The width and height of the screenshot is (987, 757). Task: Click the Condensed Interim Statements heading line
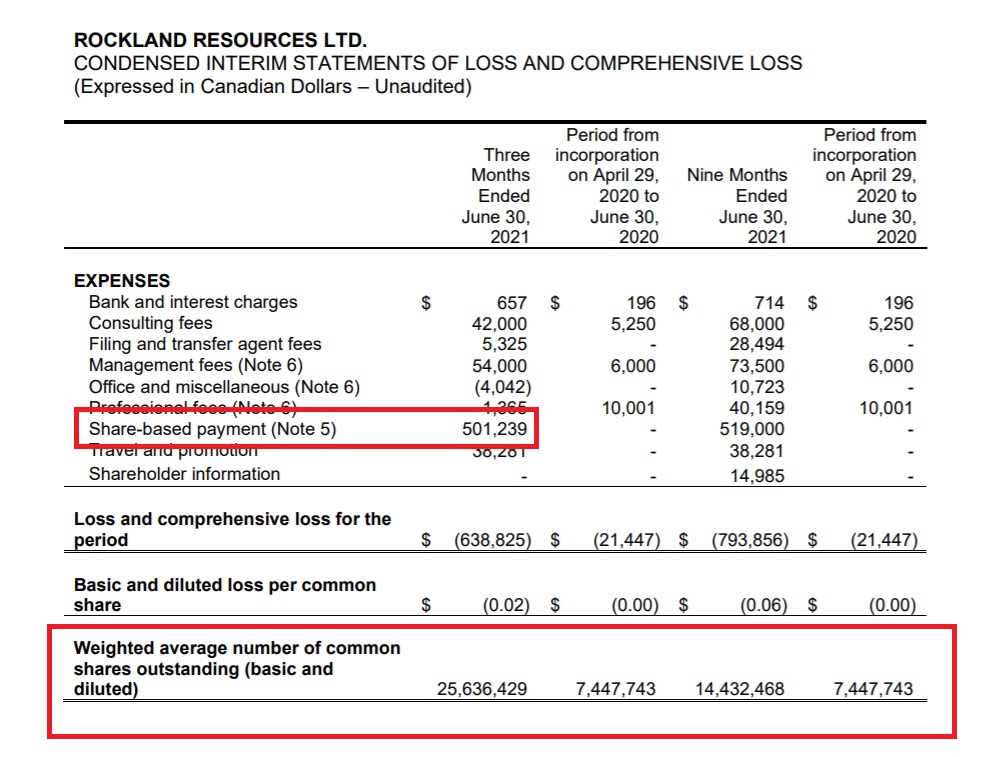point(438,64)
